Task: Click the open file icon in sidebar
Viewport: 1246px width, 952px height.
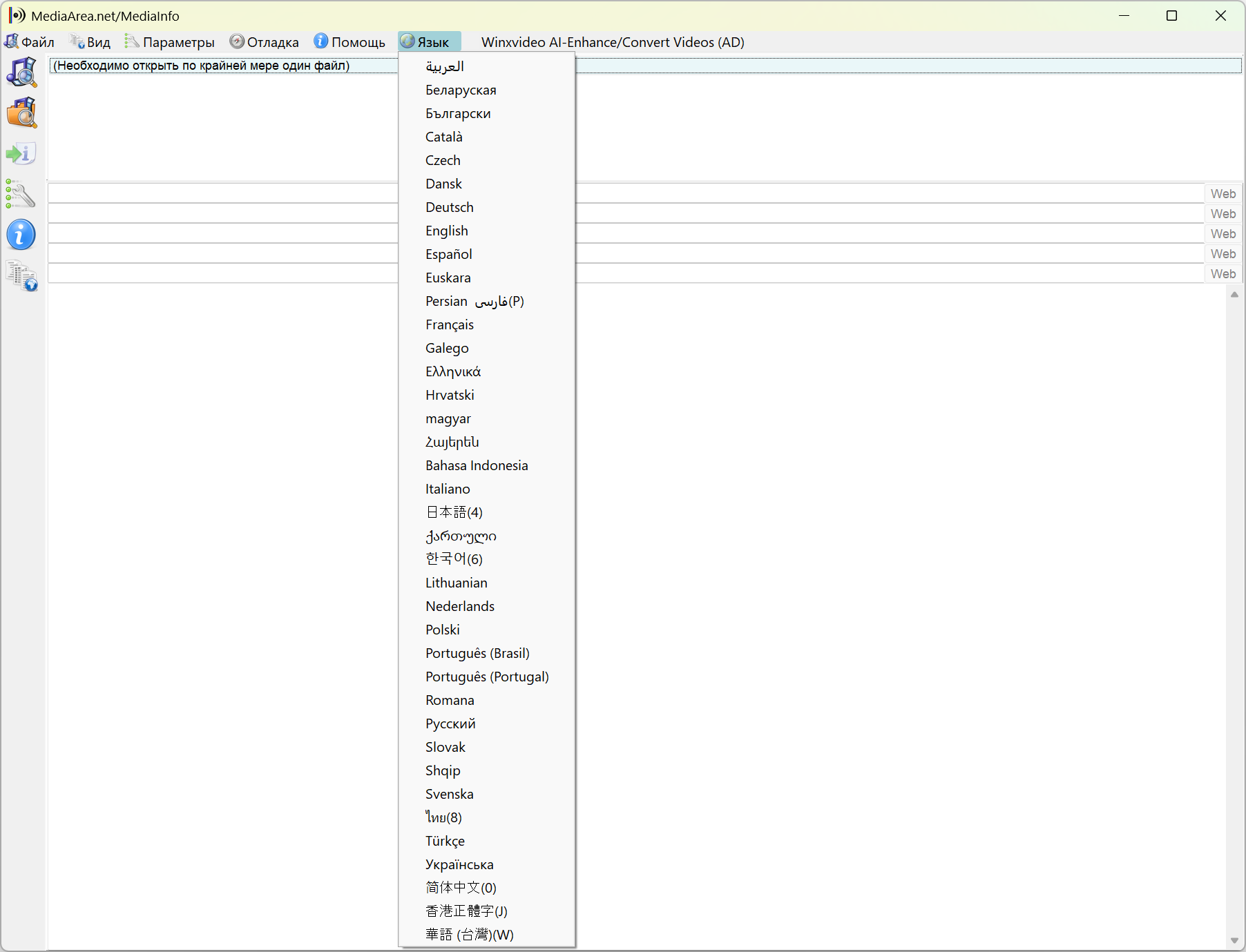Action: click(x=21, y=72)
